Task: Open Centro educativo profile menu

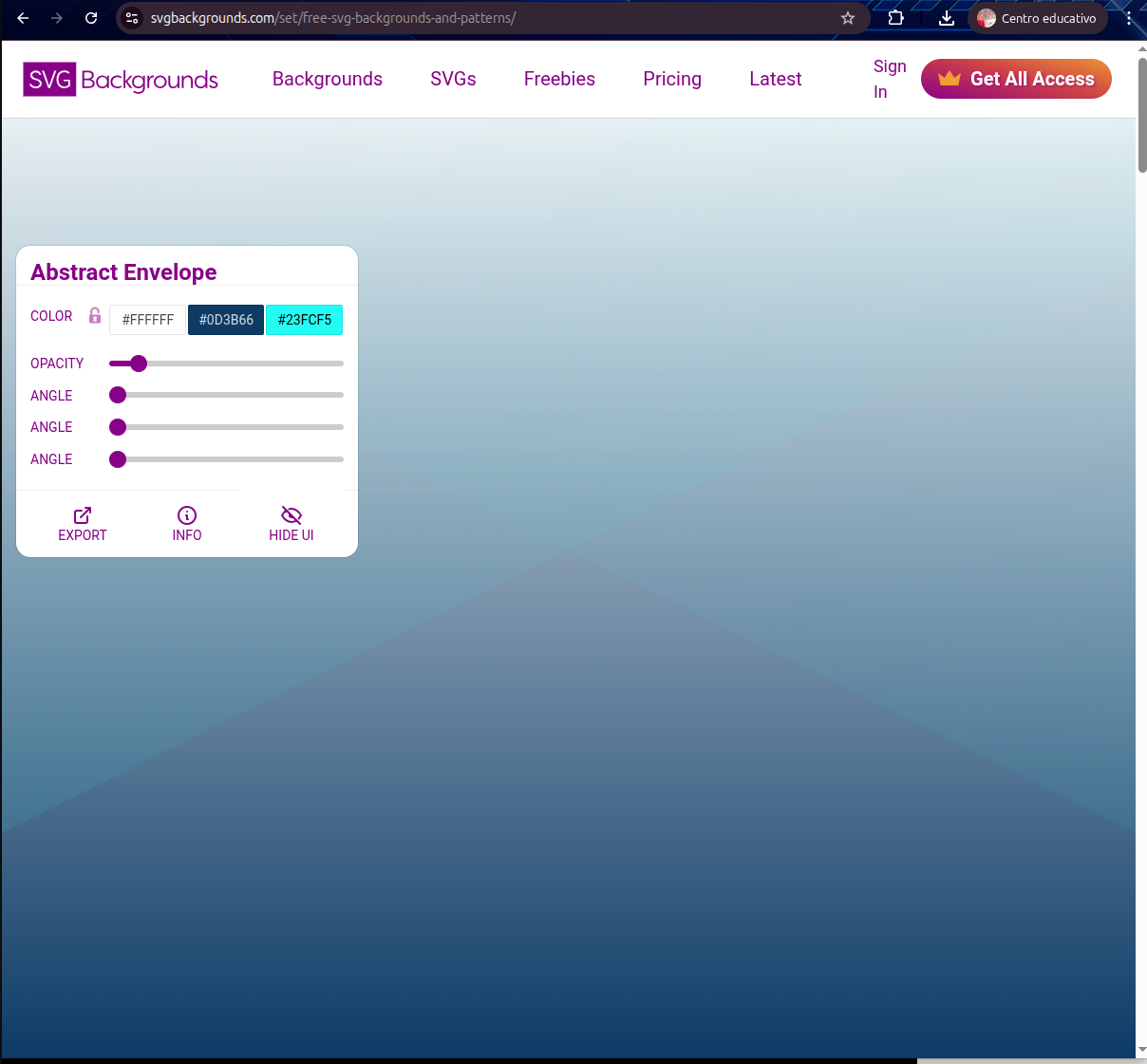Action: 1037,18
